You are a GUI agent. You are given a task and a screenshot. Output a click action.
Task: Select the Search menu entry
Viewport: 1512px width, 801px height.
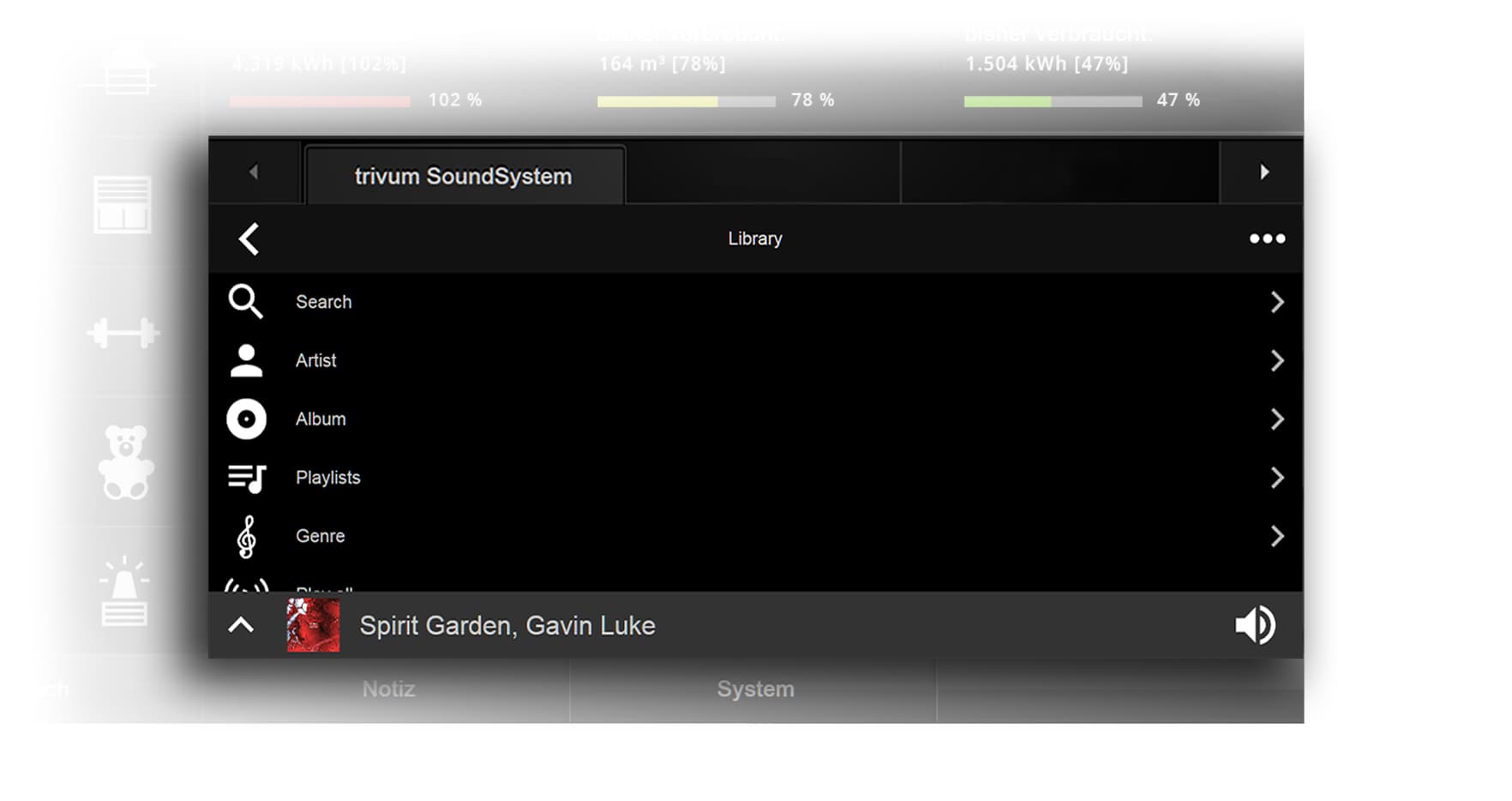click(756, 302)
